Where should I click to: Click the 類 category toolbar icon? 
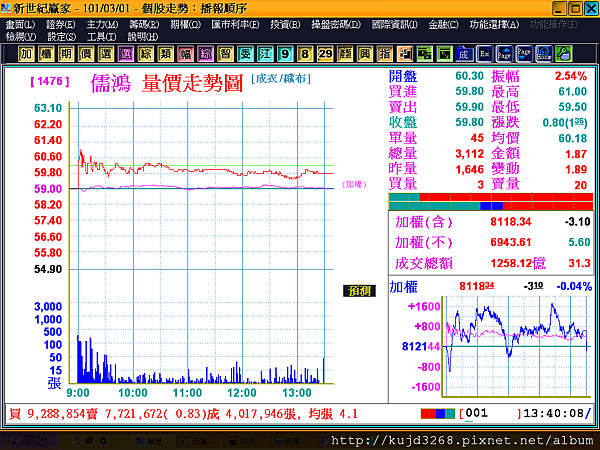point(165,54)
